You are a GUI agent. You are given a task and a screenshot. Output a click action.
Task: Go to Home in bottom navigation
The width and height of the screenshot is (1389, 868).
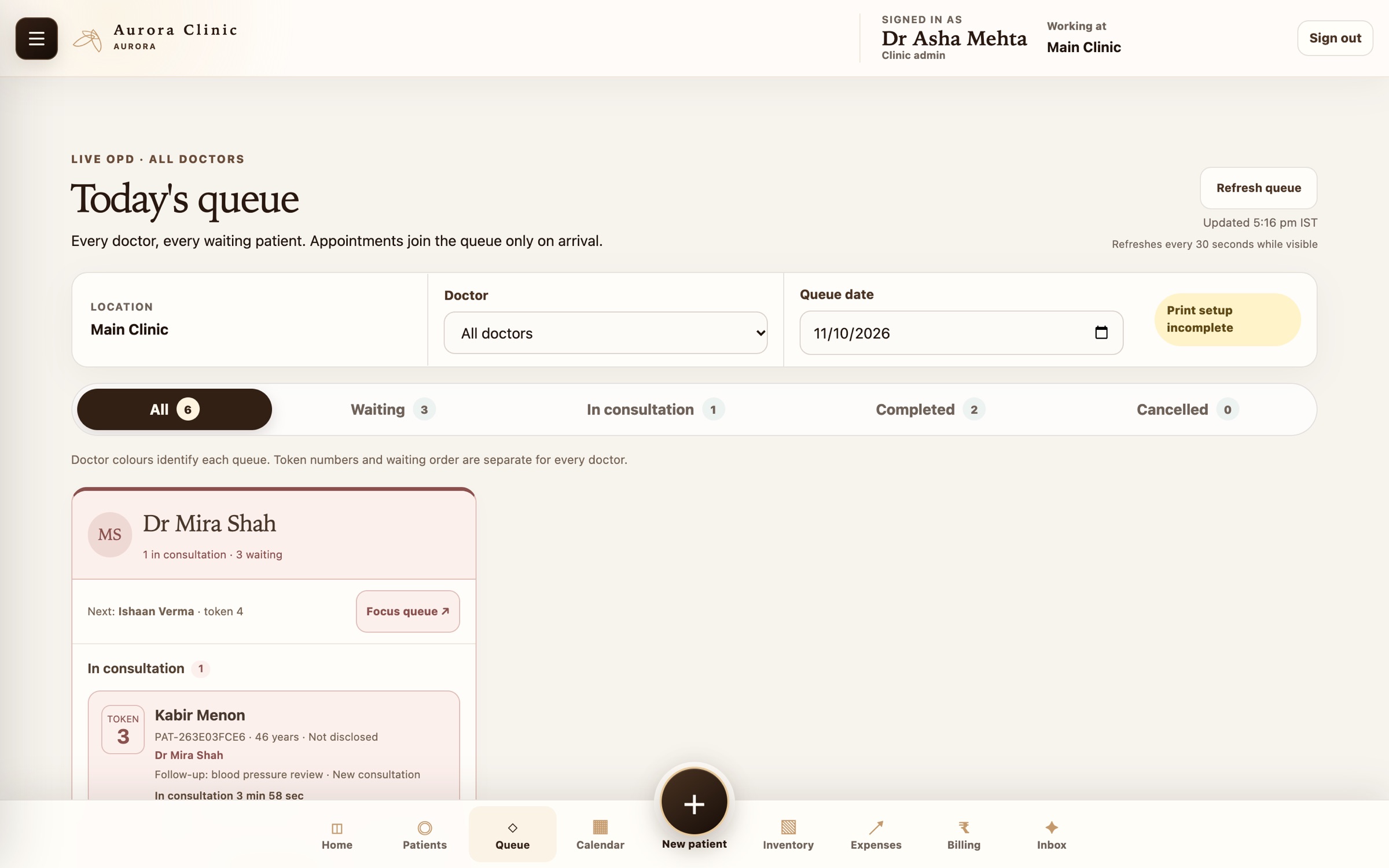337,835
